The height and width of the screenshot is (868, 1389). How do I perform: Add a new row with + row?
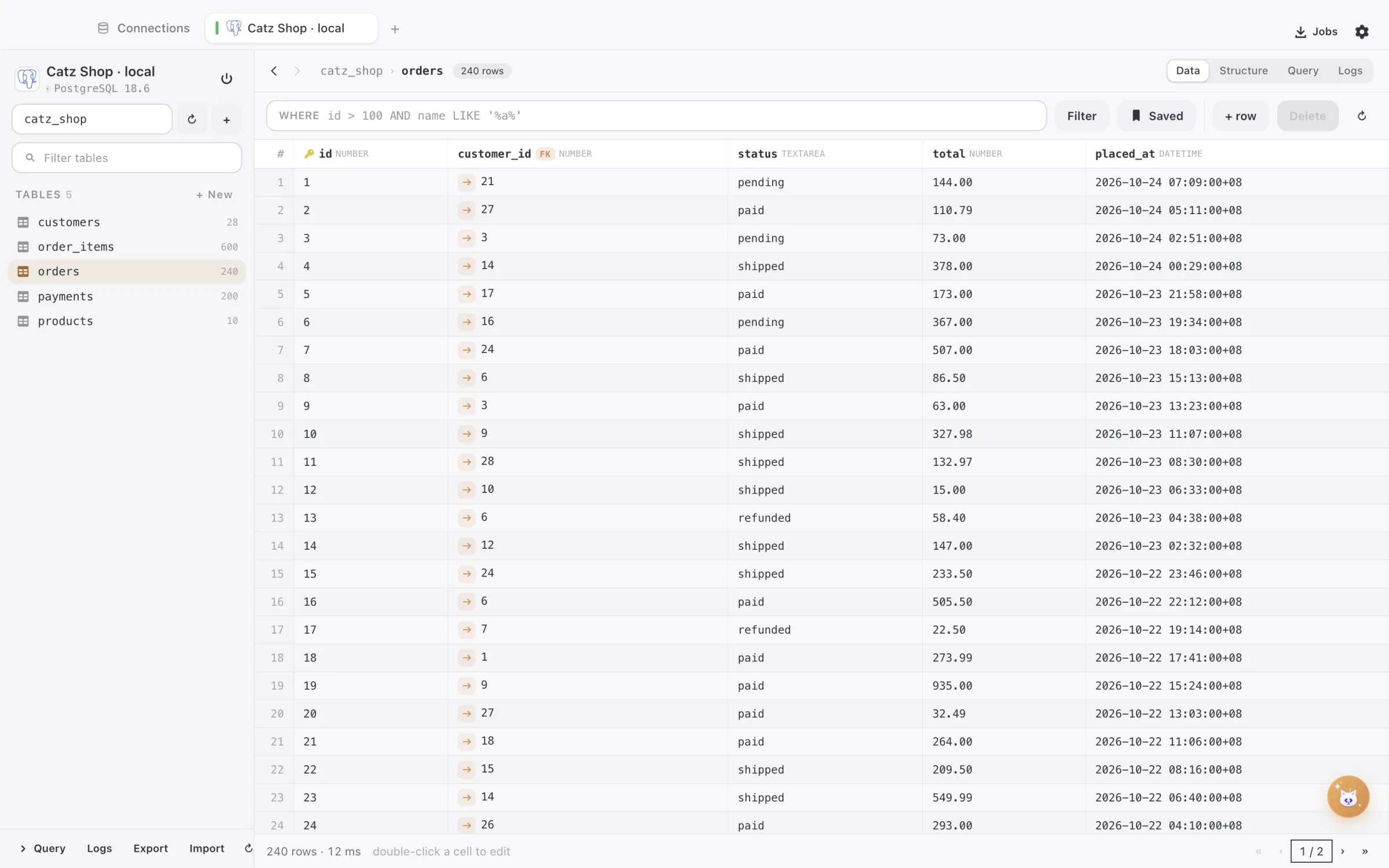(1240, 116)
